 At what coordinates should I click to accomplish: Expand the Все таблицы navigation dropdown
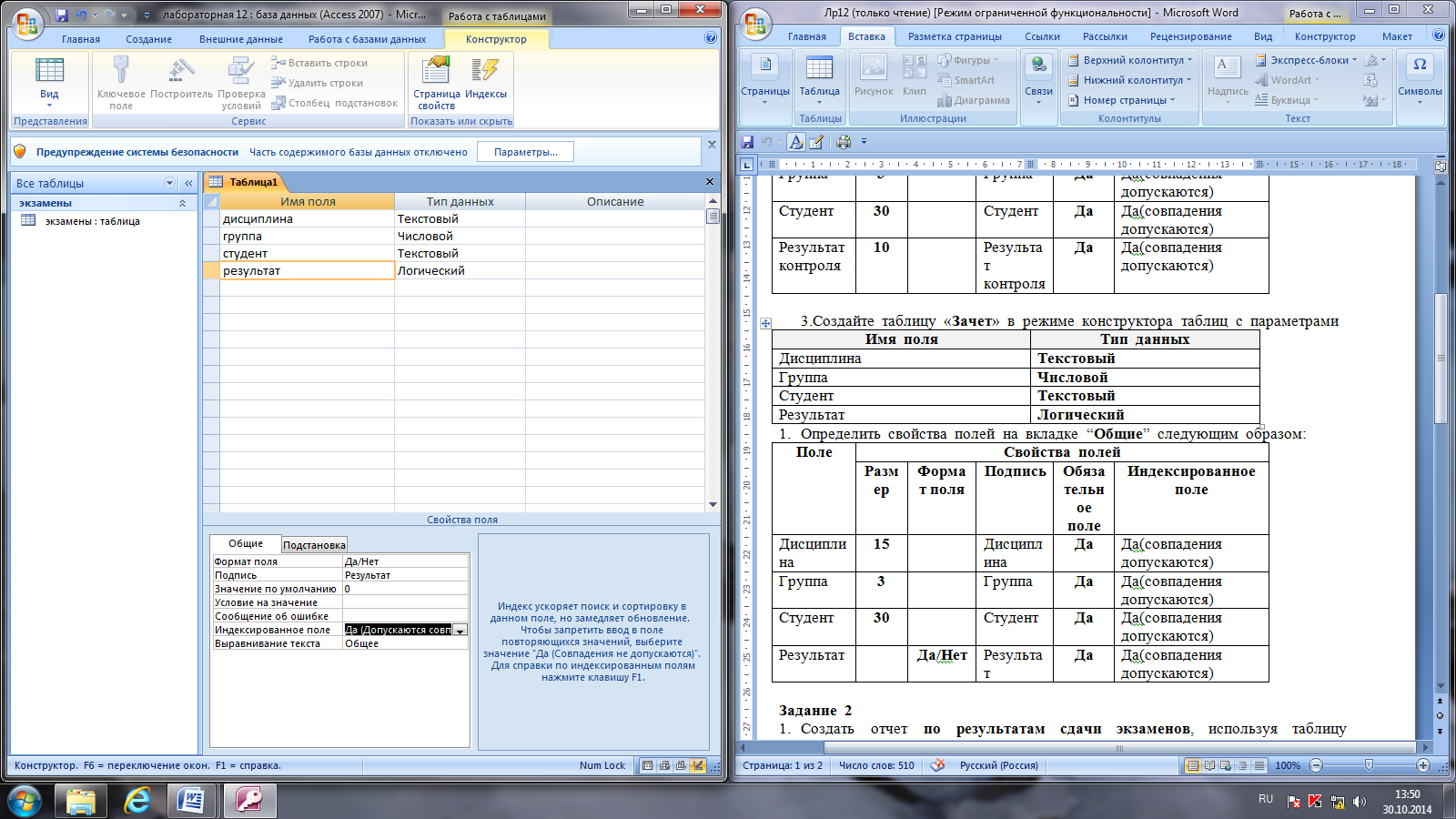click(x=169, y=183)
